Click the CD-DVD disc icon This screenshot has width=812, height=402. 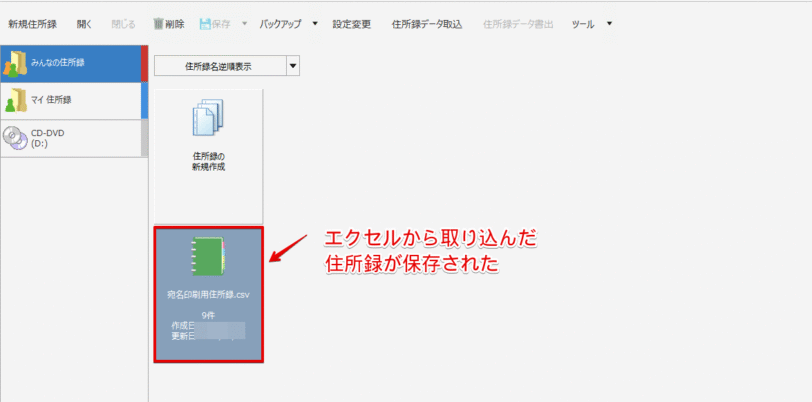click(15, 138)
